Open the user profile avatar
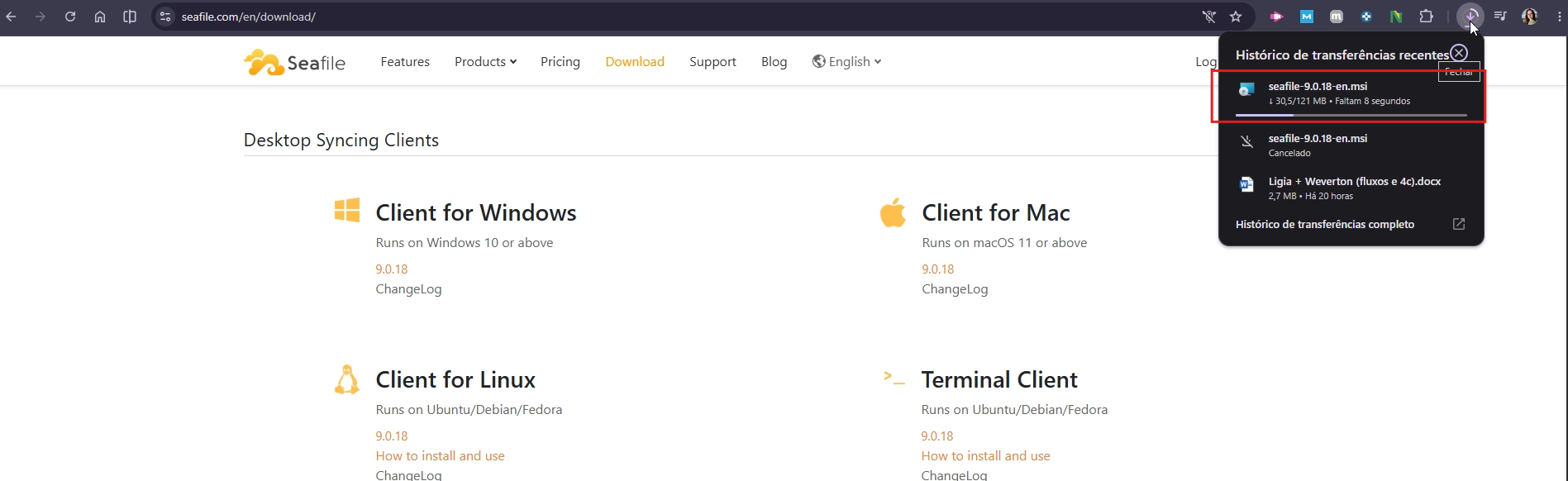This screenshot has height=481, width=1568. coord(1530,17)
